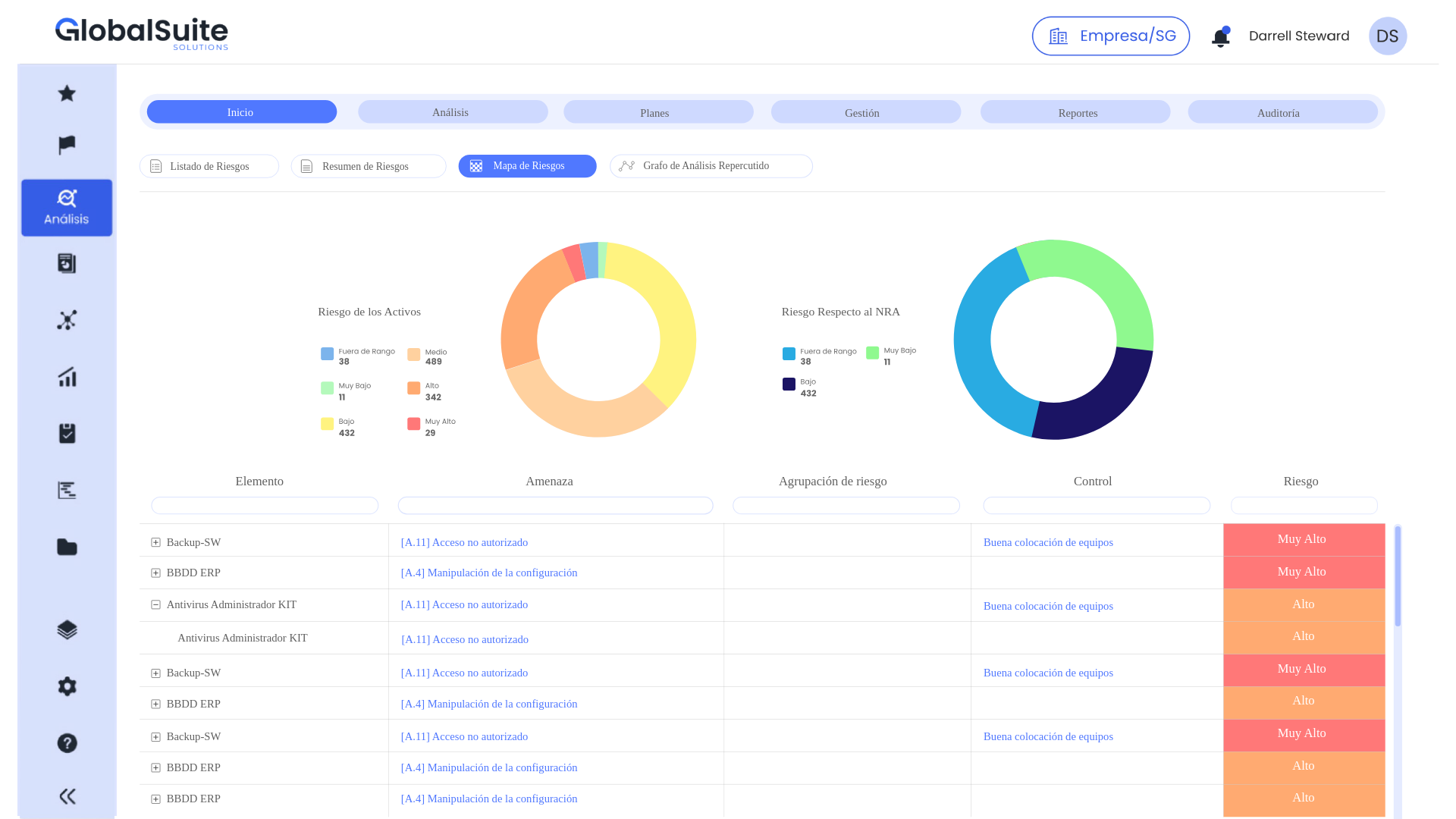Open the link Buena colocación de equipos
The width and height of the screenshot is (1456, 819).
click(1048, 541)
